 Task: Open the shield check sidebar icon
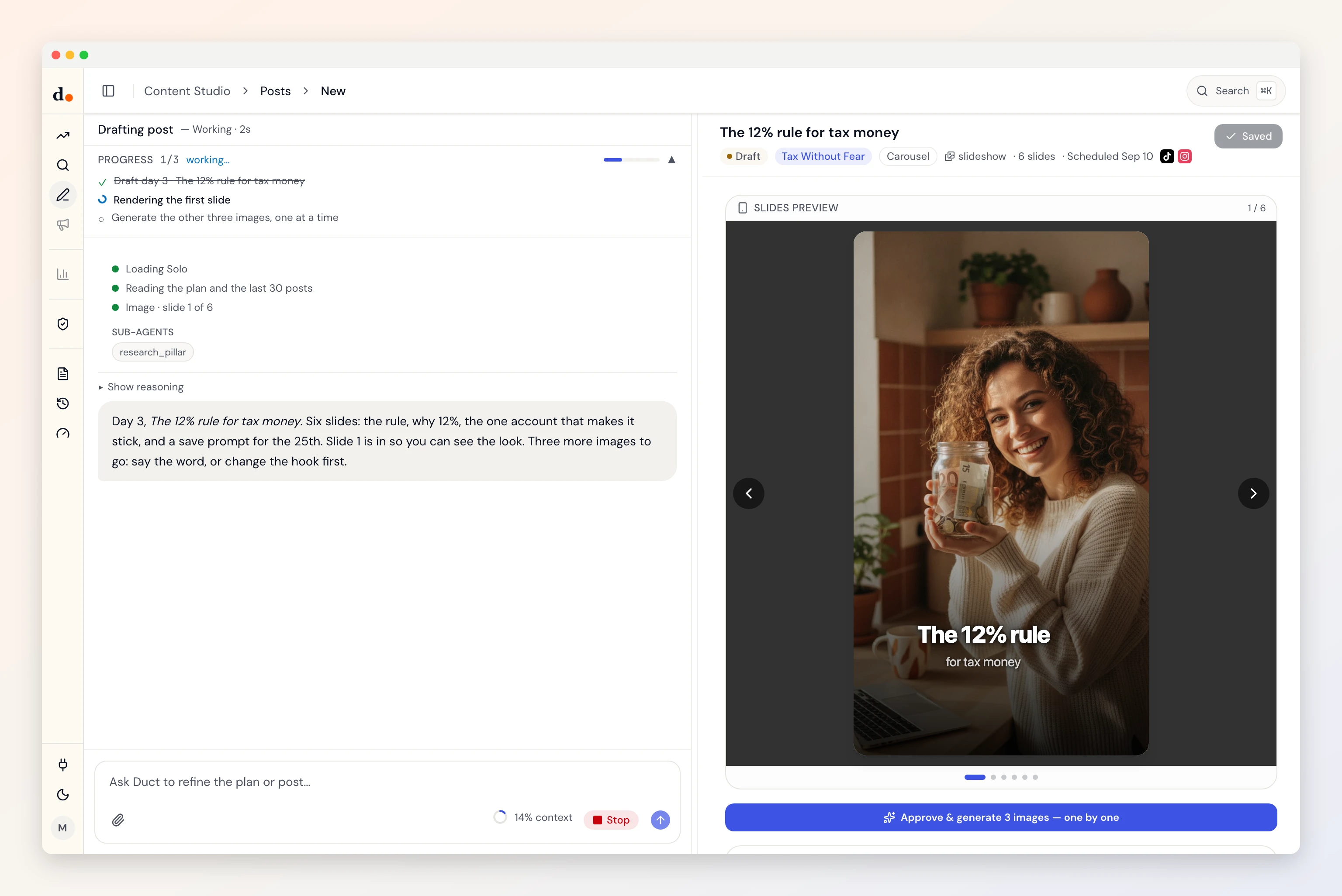click(63, 324)
